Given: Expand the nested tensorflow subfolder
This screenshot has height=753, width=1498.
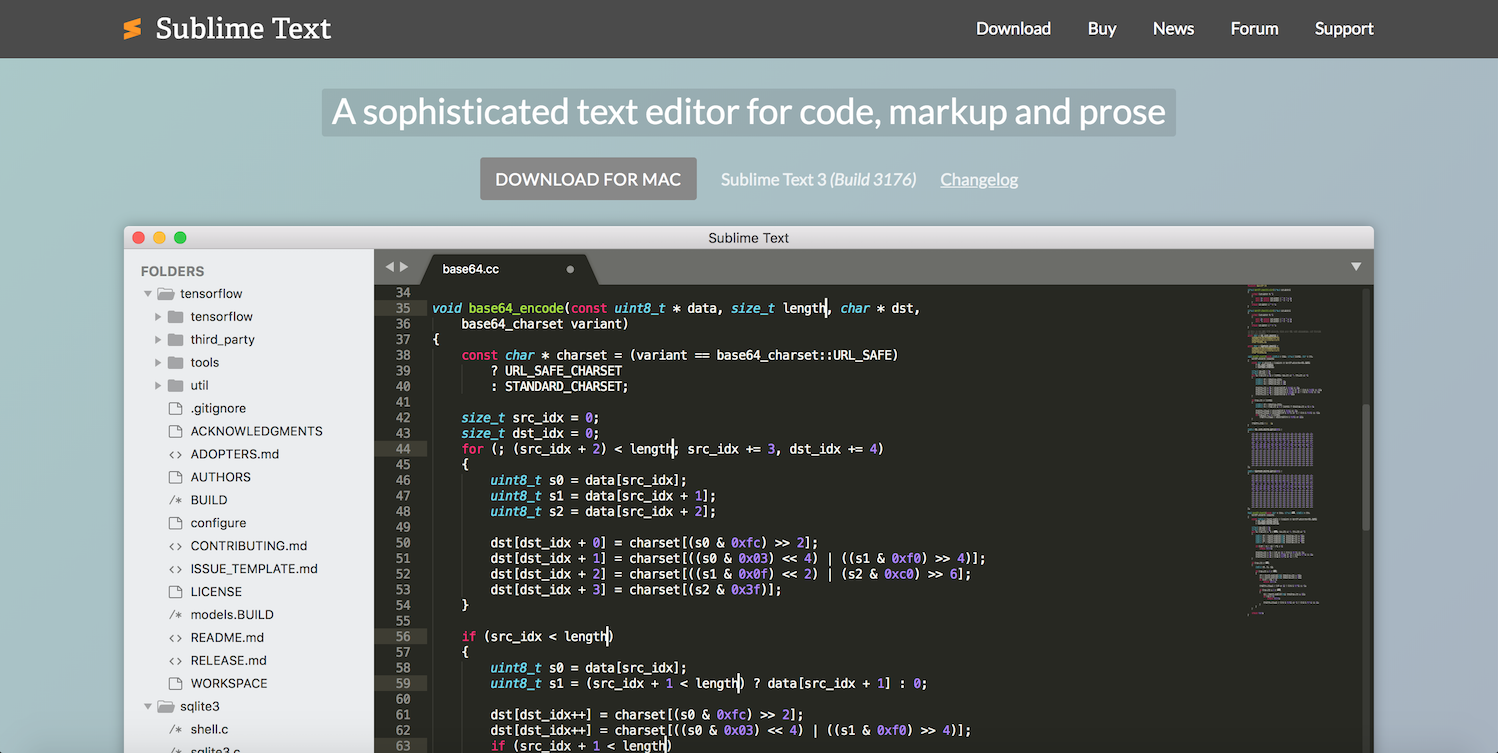Looking at the screenshot, I should tap(158, 317).
